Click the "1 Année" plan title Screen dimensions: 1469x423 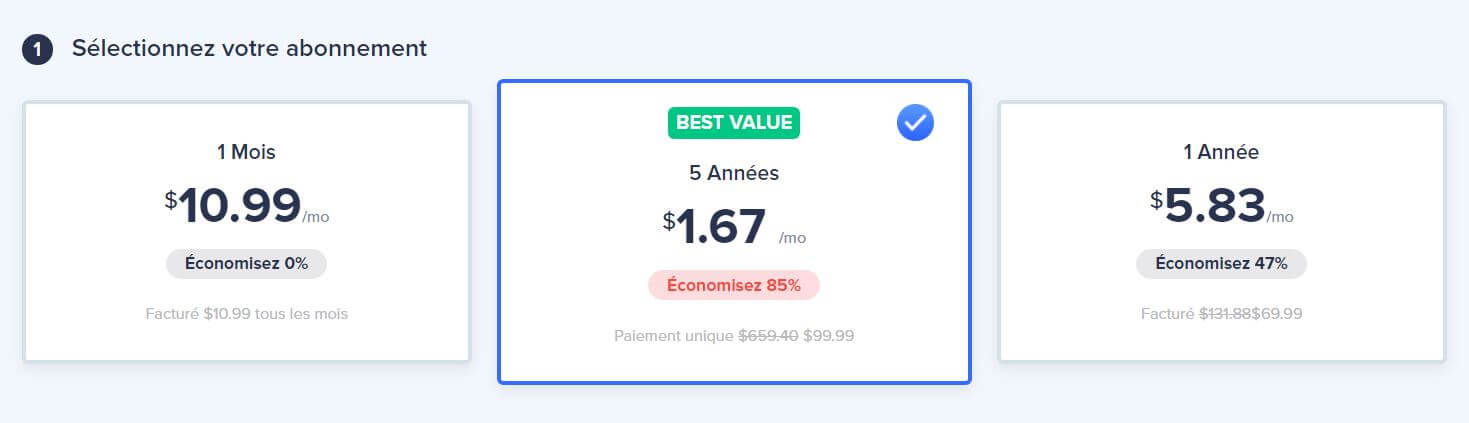(1221, 152)
